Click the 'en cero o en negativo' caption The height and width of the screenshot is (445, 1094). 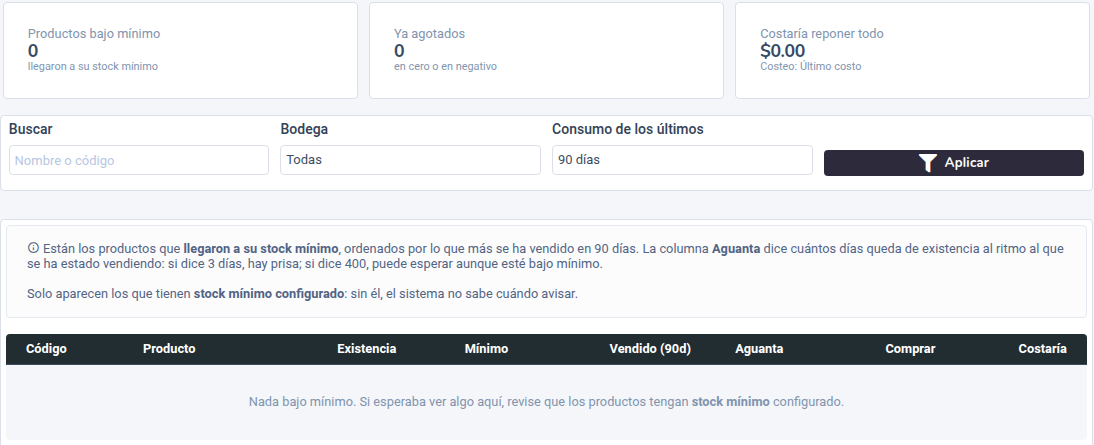445,66
